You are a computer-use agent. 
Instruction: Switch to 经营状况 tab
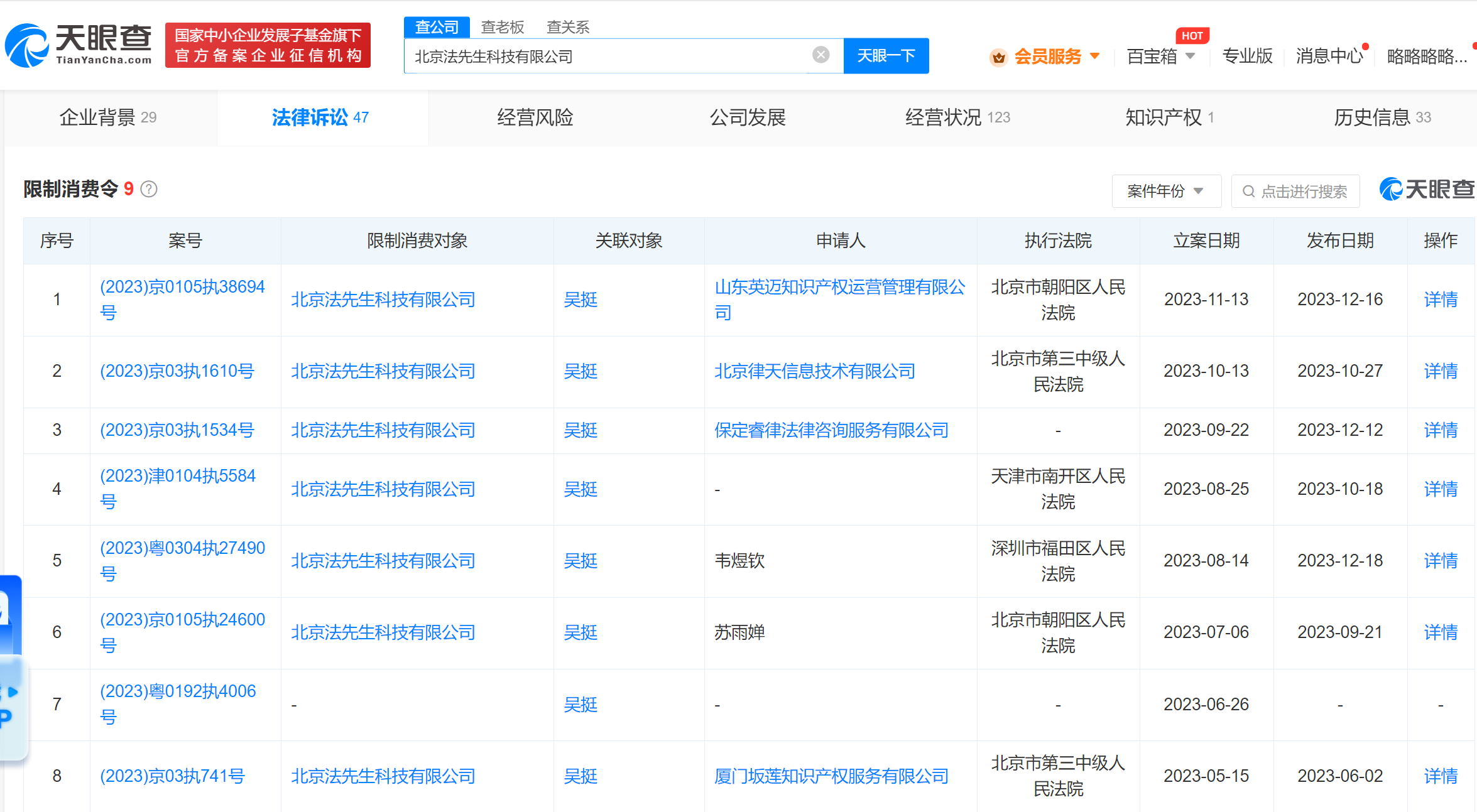957,117
